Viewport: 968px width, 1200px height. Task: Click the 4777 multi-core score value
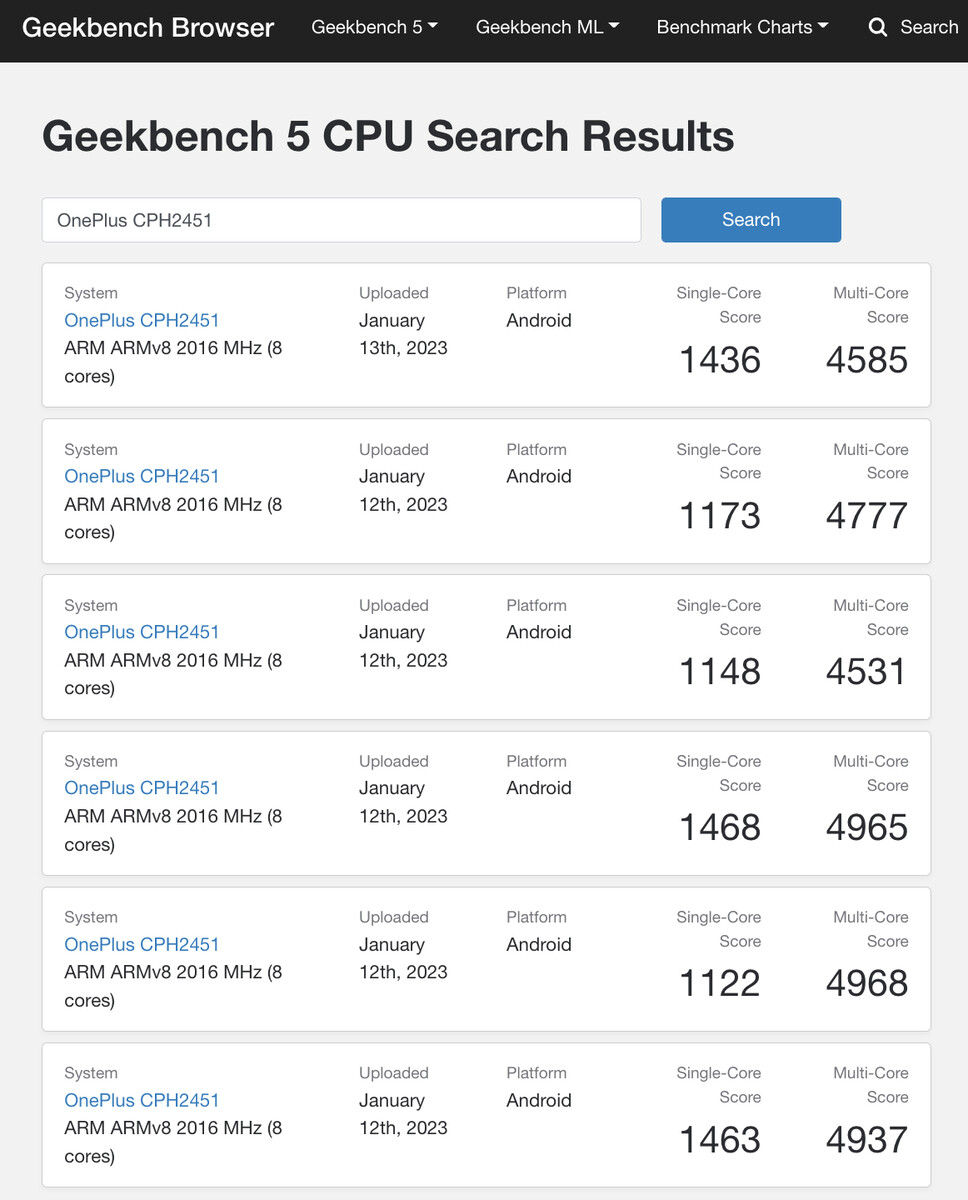[867, 516]
